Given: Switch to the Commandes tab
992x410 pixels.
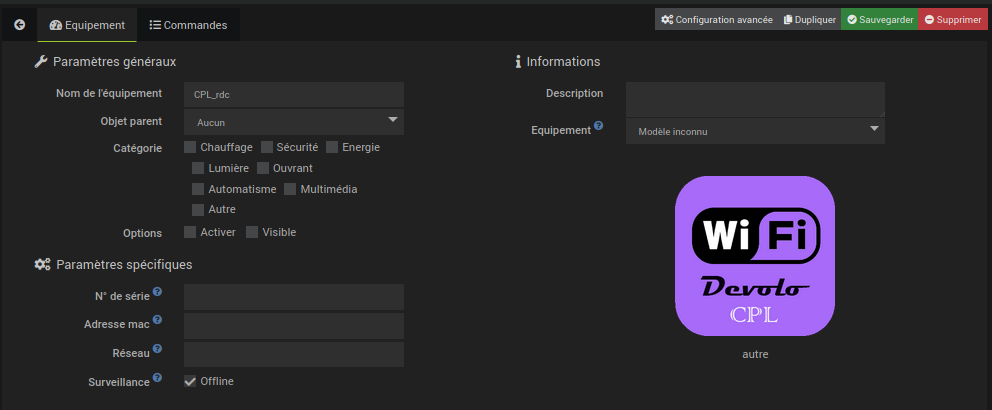Looking at the screenshot, I should click(188, 25).
